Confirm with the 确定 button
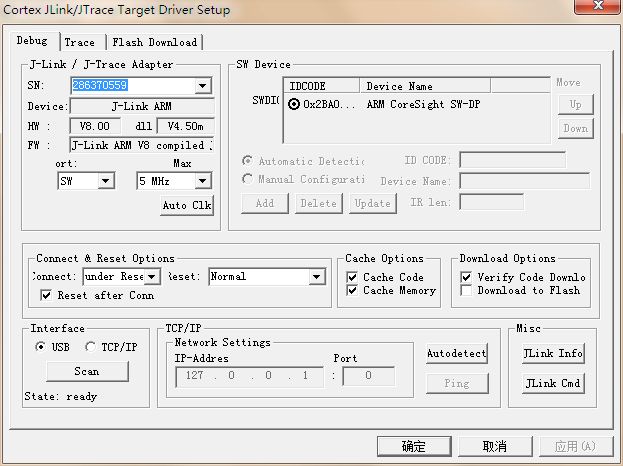623x466 pixels. coord(414,447)
